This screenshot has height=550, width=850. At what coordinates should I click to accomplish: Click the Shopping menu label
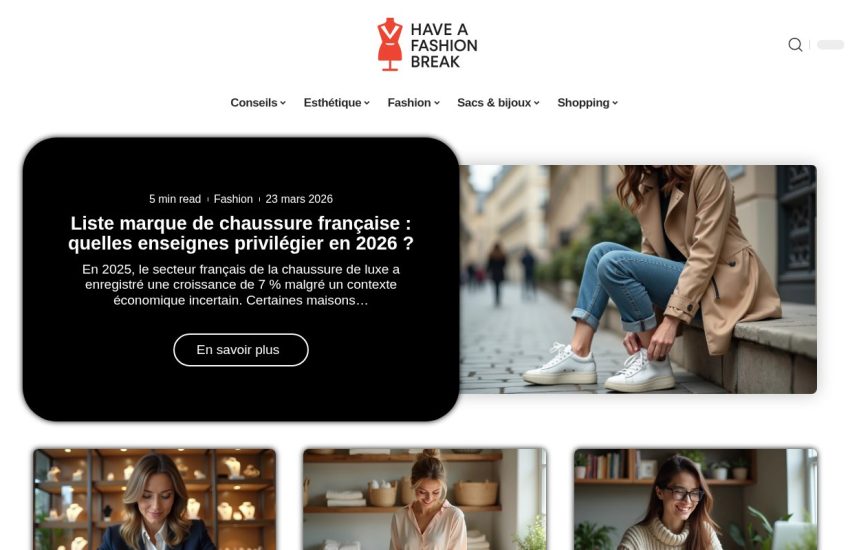point(583,102)
